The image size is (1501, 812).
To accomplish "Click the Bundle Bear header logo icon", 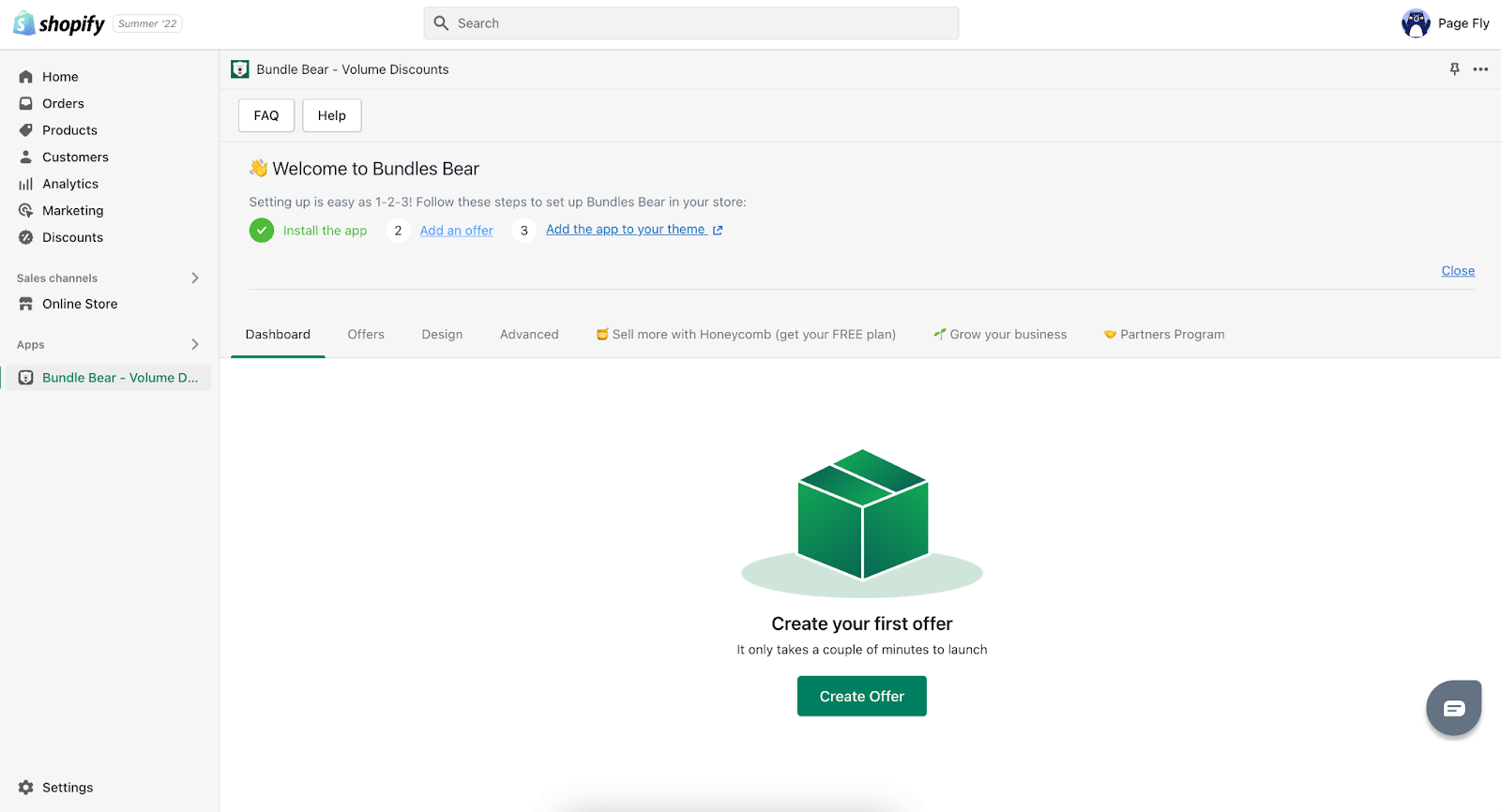I will pos(240,69).
